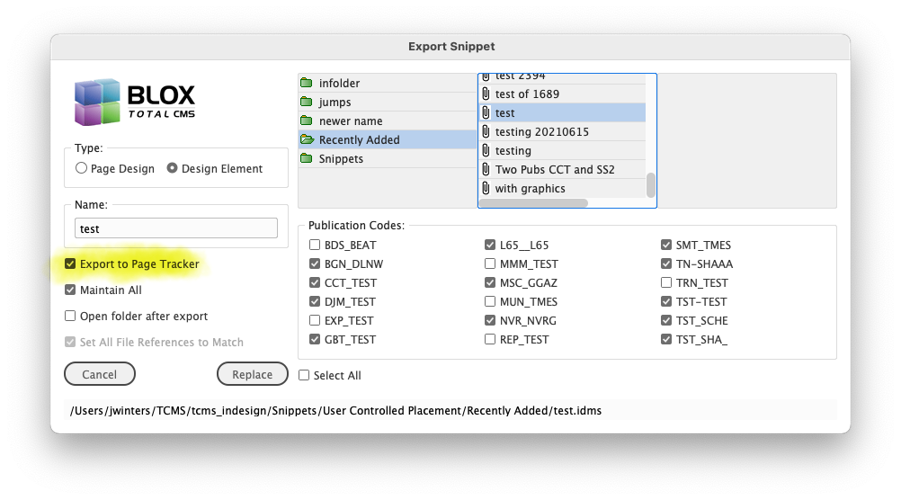This screenshot has height=500, width=901.
Task: Uncheck the TST_SHA_ publication code
Action: (x=666, y=339)
